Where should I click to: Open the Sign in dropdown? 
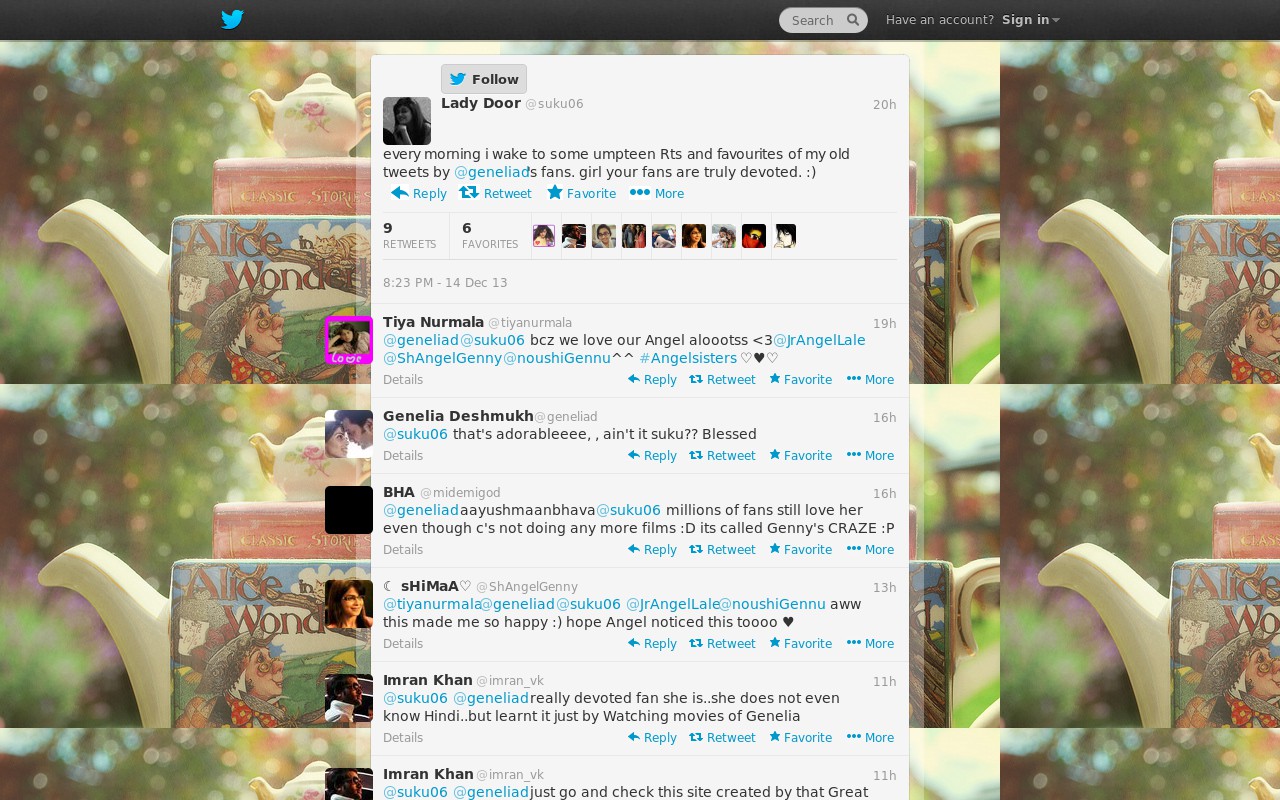coord(1030,20)
